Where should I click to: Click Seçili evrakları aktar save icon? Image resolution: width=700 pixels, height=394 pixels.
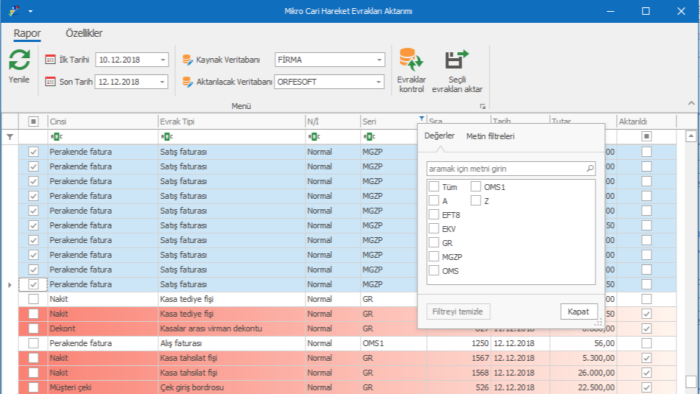[456, 59]
